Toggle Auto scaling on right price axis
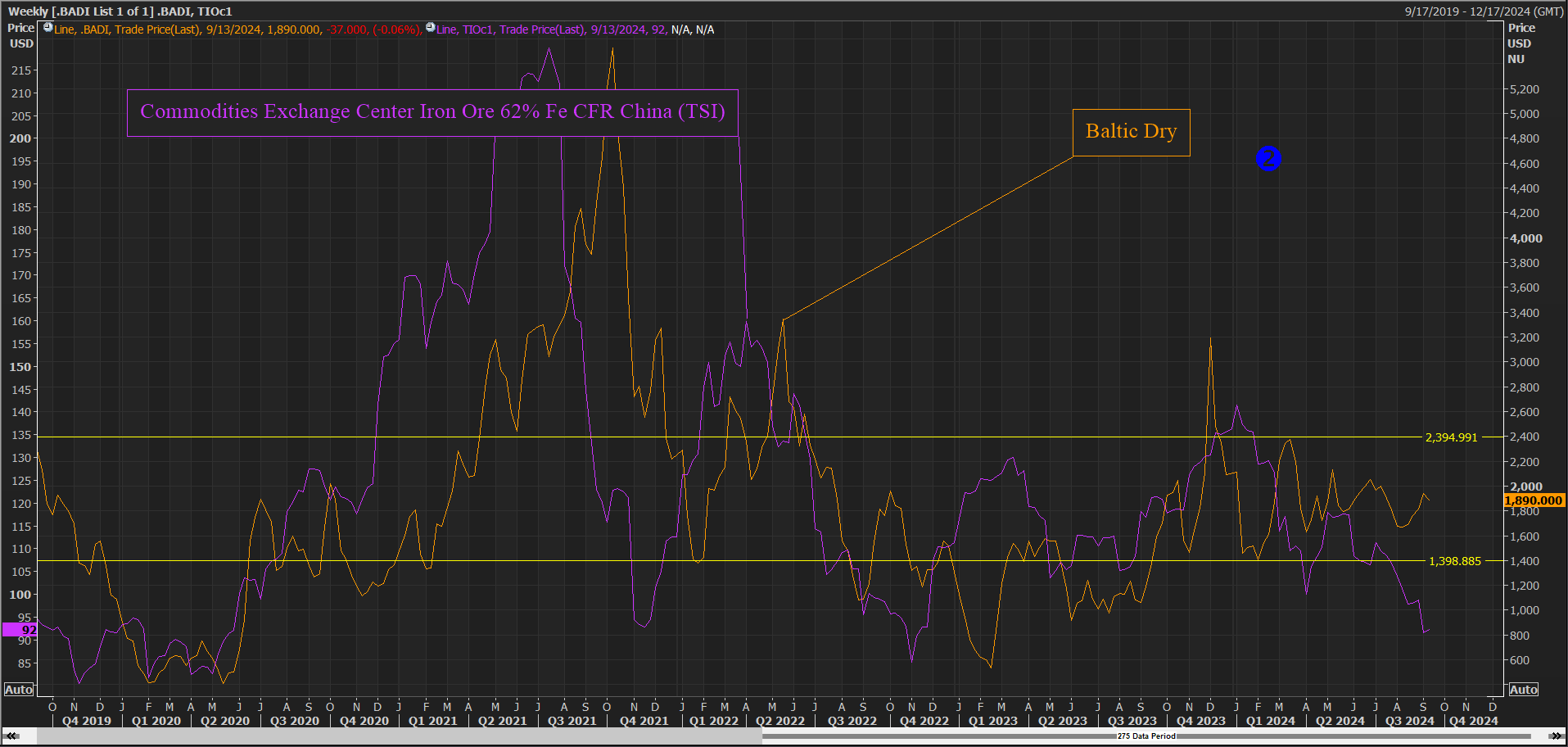The width and height of the screenshot is (1568, 747). pyautogui.click(x=1523, y=690)
